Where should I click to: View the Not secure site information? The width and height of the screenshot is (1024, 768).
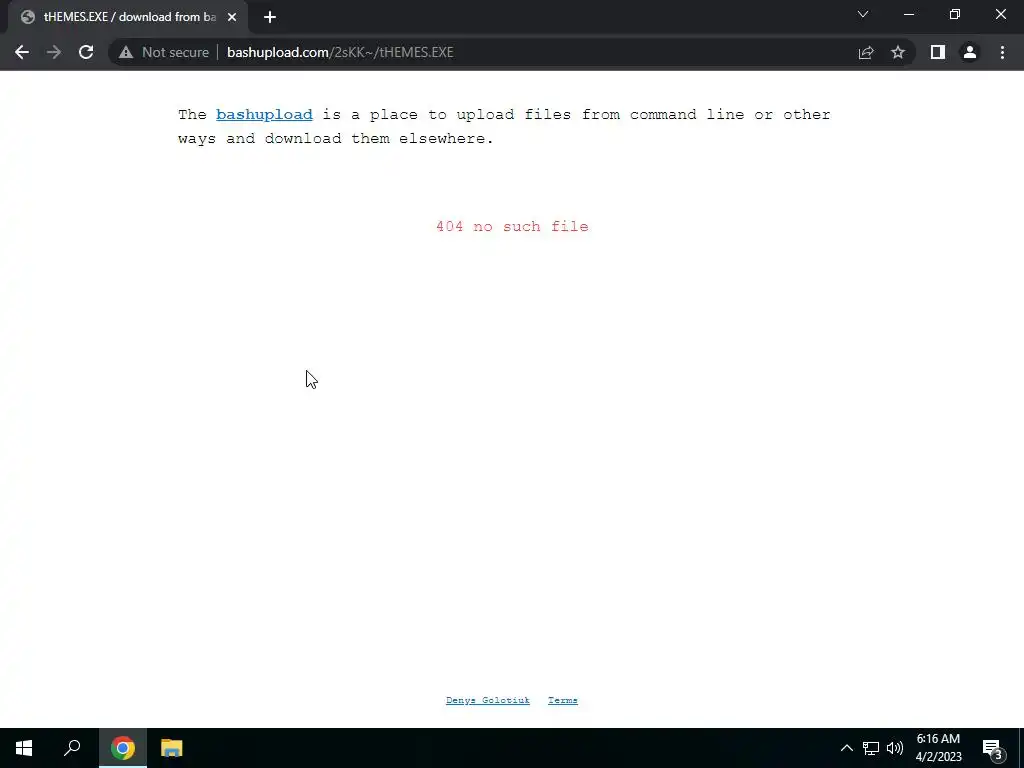[x=164, y=52]
